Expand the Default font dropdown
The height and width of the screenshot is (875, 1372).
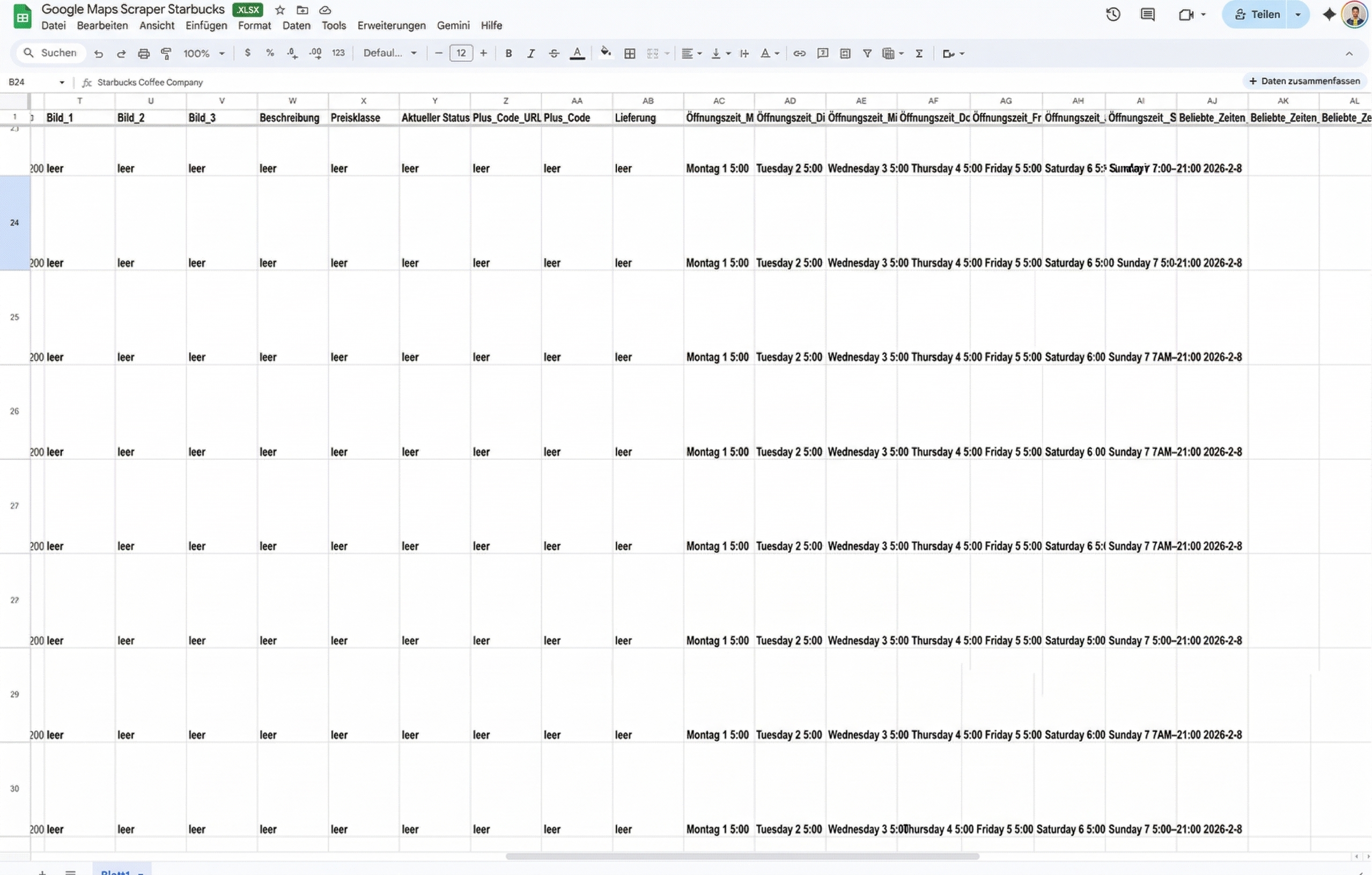(x=390, y=54)
